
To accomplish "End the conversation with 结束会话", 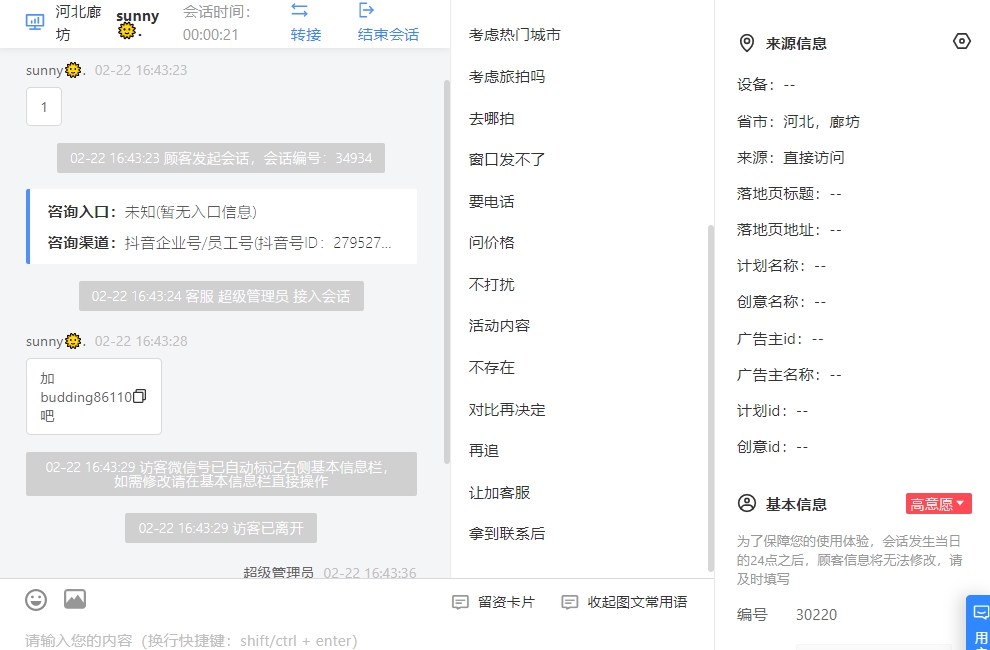I will [x=388, y=34].
